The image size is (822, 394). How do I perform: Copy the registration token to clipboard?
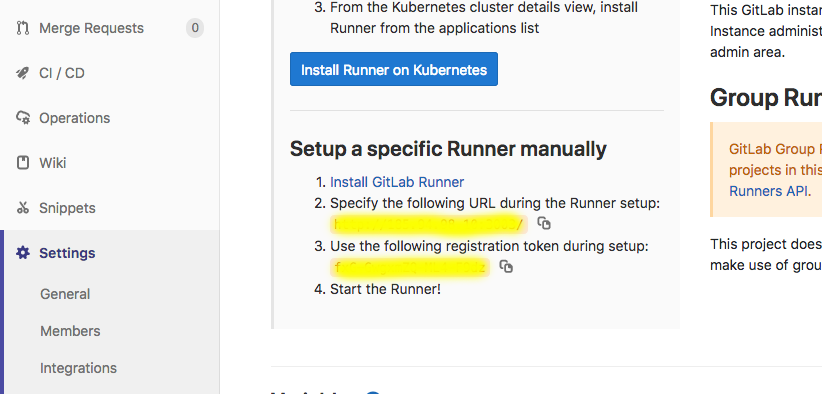[x=506, y=267]
